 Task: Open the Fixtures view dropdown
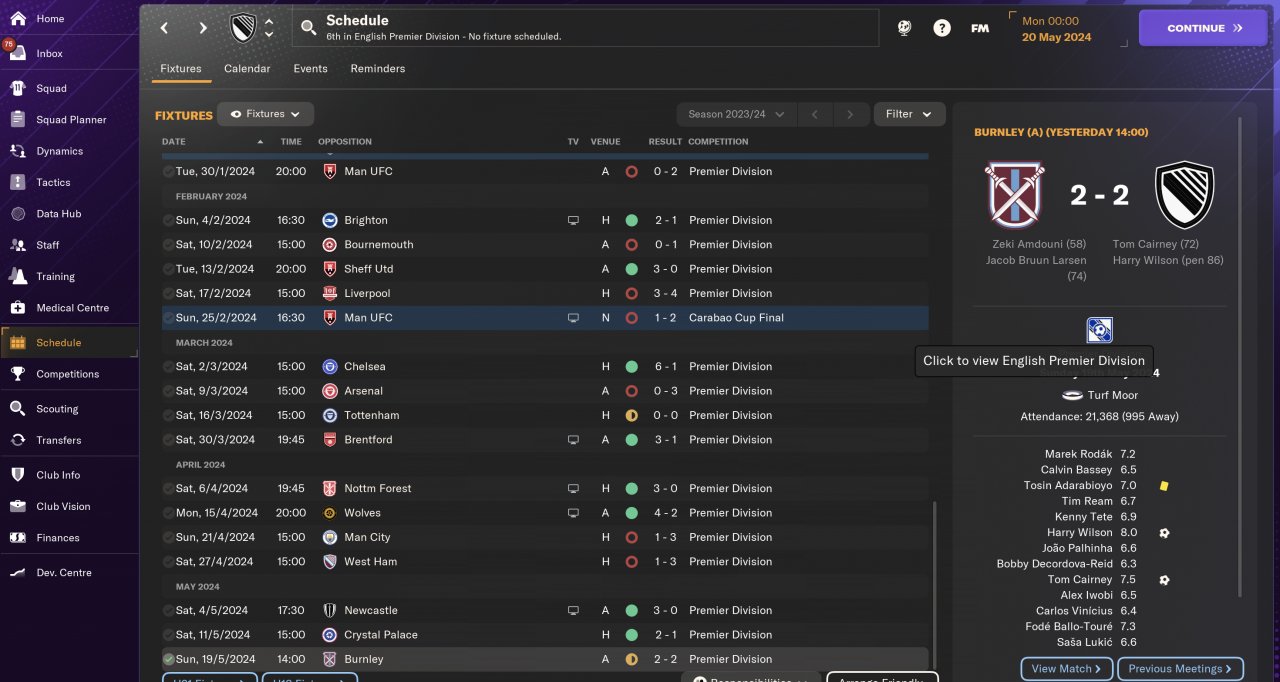click(266, 114)
